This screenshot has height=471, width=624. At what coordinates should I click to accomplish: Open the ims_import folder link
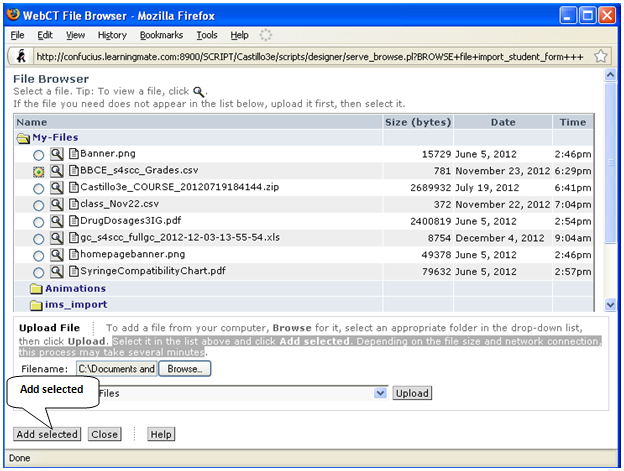pyautogui.click(x=76, y=305)
